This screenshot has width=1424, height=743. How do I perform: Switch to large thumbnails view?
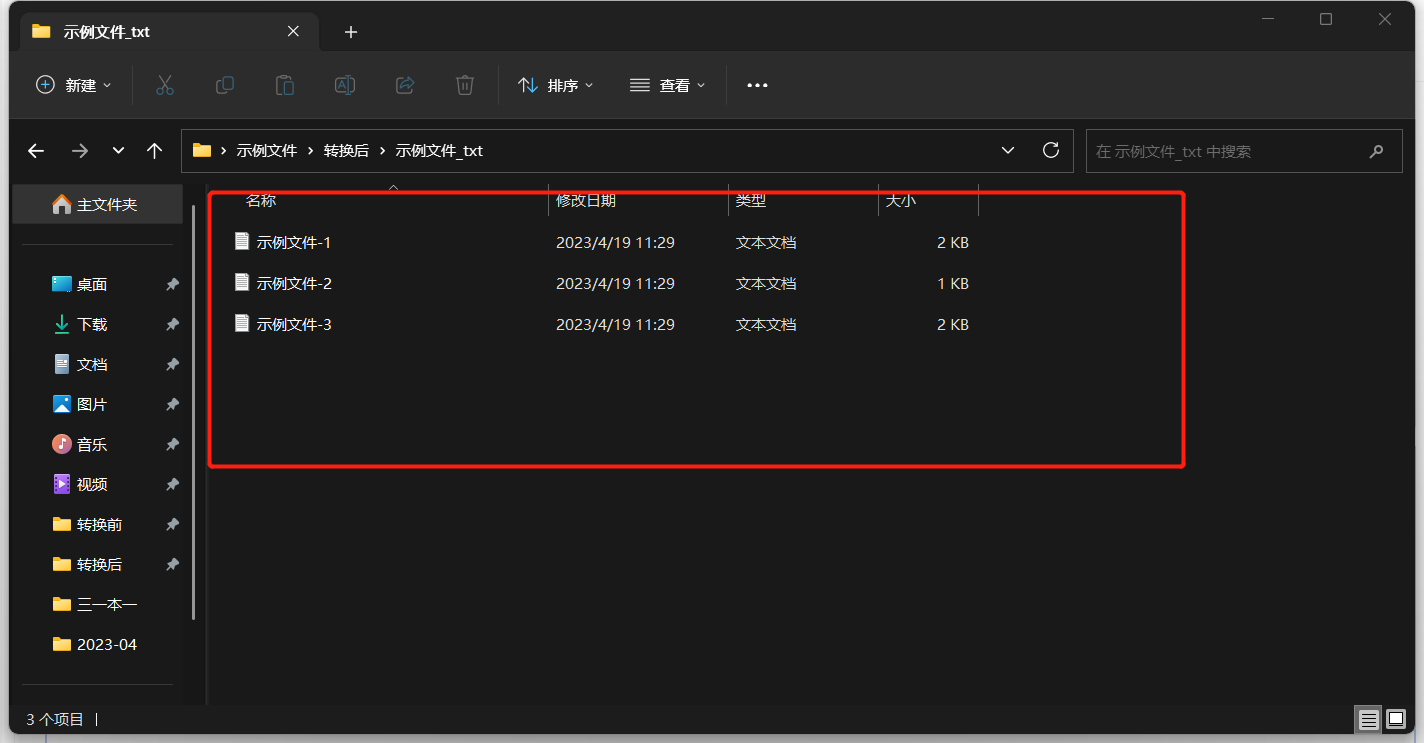pos(1394,719)
